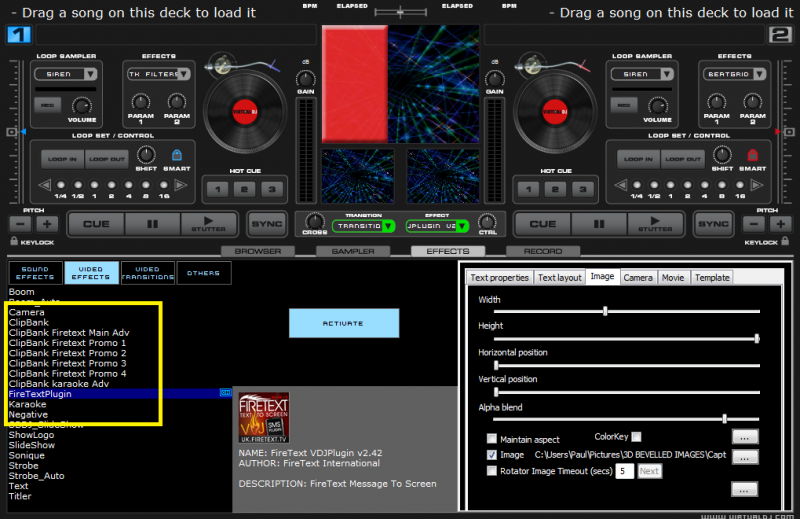Click left deck pitch plus button
800x519 pixels.
[47, 224]
